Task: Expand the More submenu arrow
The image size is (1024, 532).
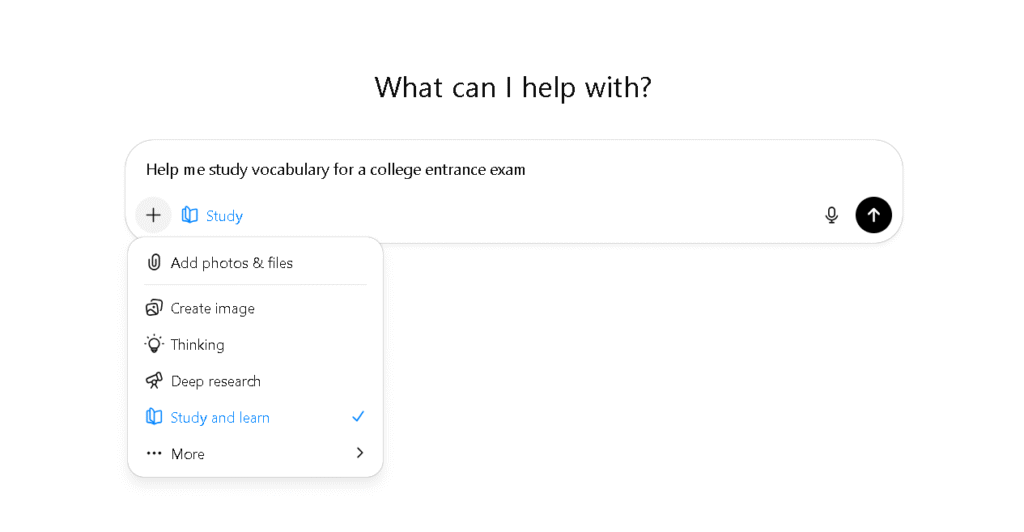Action: point(360,453)
